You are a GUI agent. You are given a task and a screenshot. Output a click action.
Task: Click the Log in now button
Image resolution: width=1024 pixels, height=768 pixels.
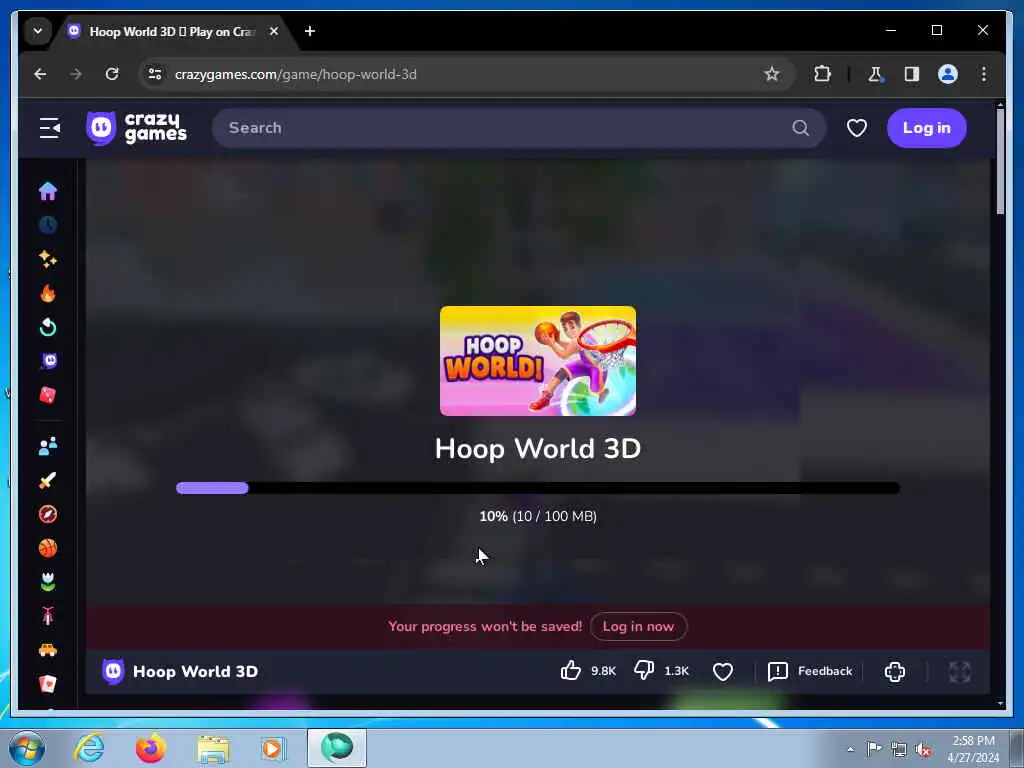(x=638, y=626)
